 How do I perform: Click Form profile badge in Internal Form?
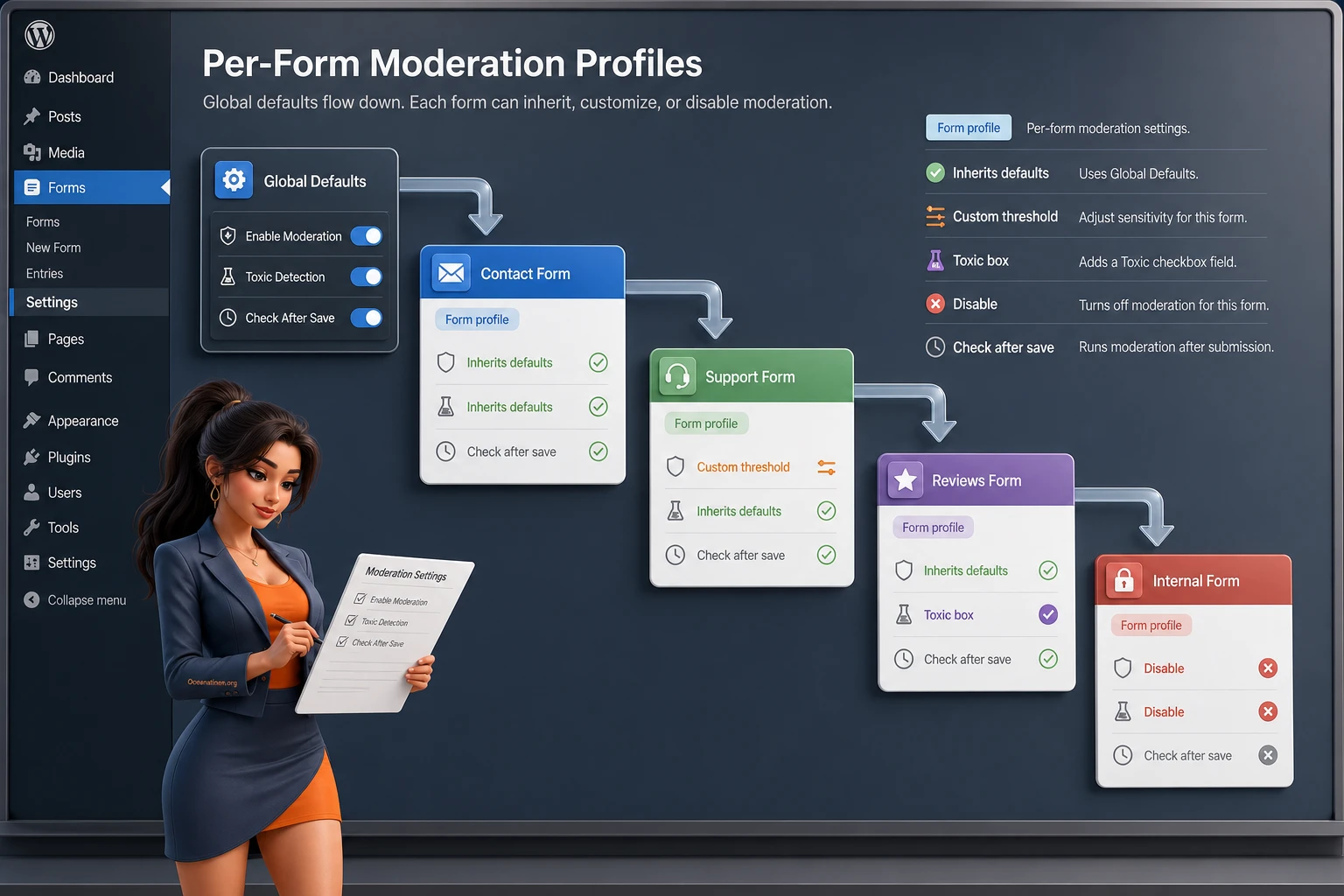coord(1151,626)
